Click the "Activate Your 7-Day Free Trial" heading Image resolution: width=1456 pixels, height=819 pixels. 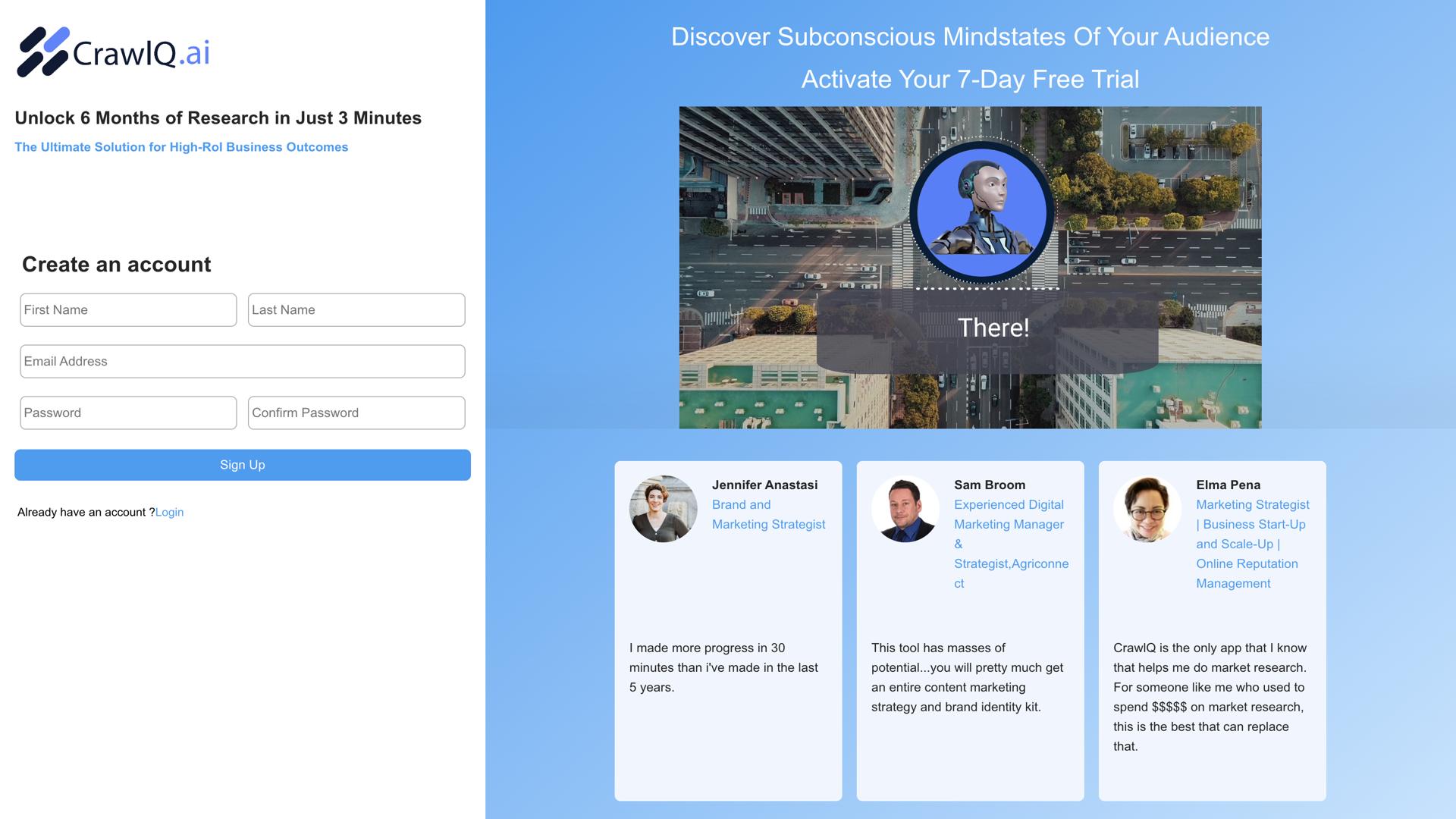[x=970, y=80]
